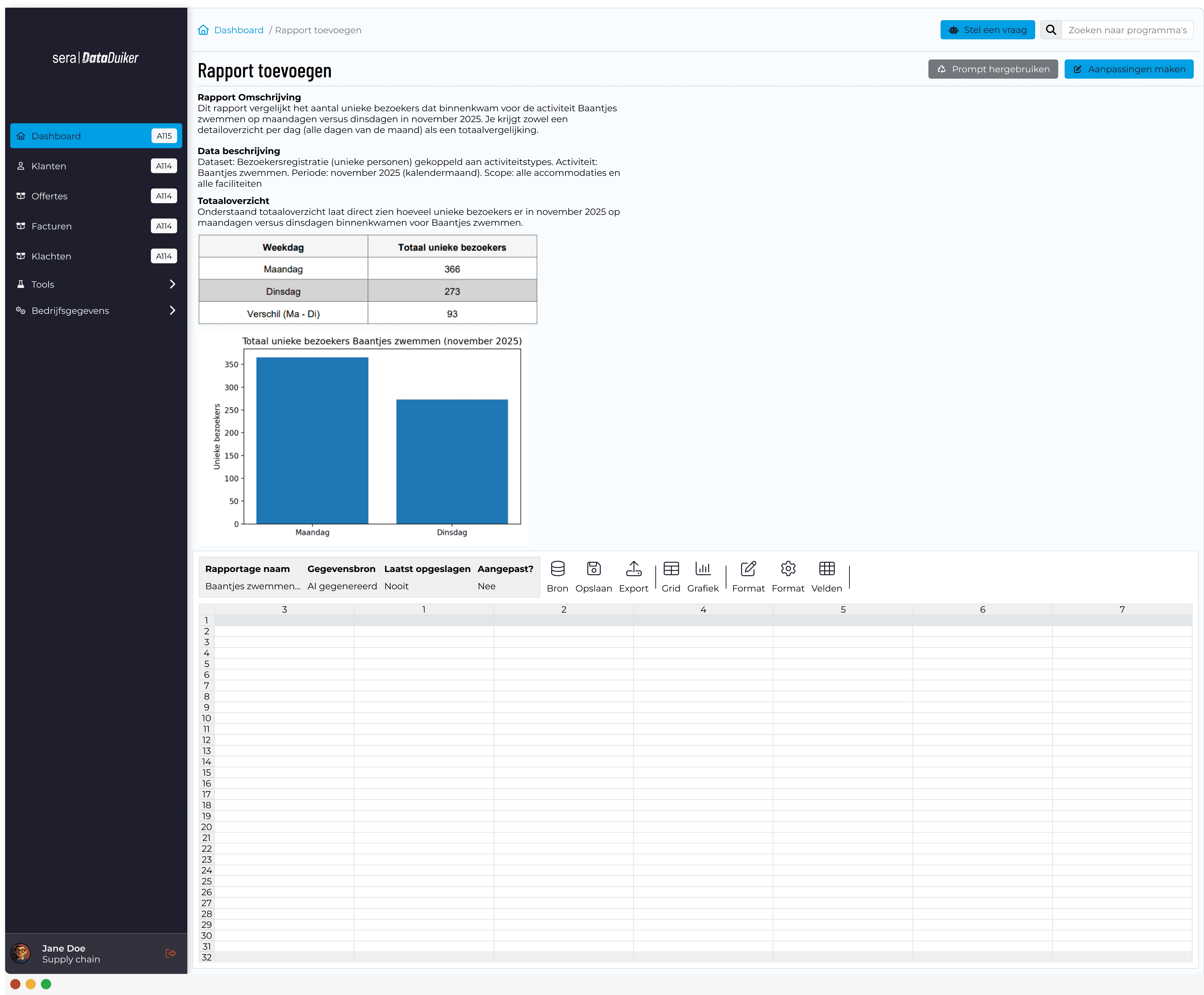The height and width of the screenshot is (995, 1204).
Task: Click the Opslaan save icon
Action: coord(593,568)
